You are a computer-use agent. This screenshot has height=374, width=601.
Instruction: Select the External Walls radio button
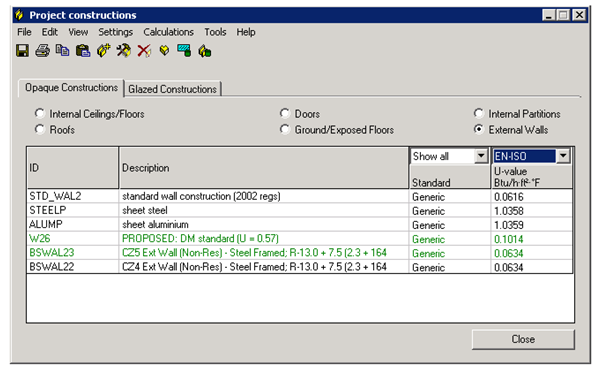point(478,130)
